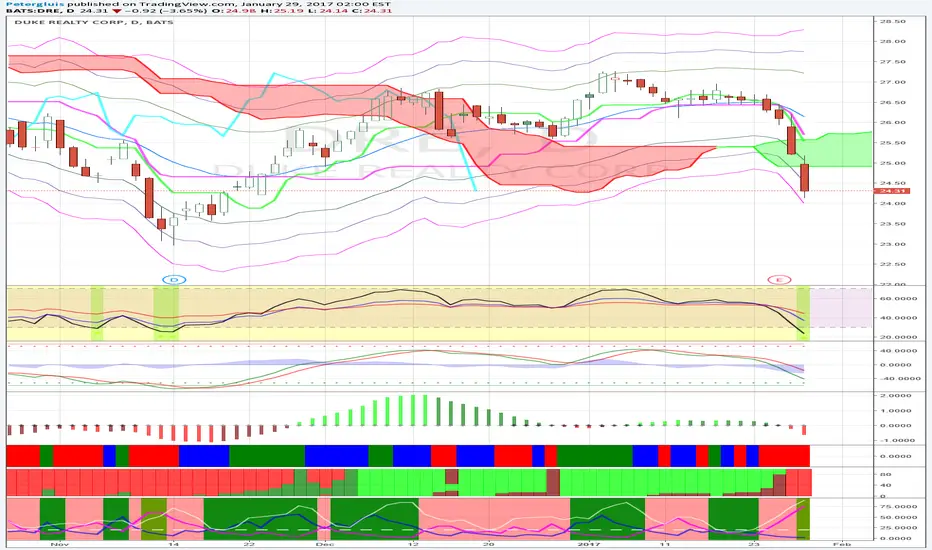Click the 25.00 price axis label
Image resolution: width=932 pixels, height=550 pixels.
point(893,163)
